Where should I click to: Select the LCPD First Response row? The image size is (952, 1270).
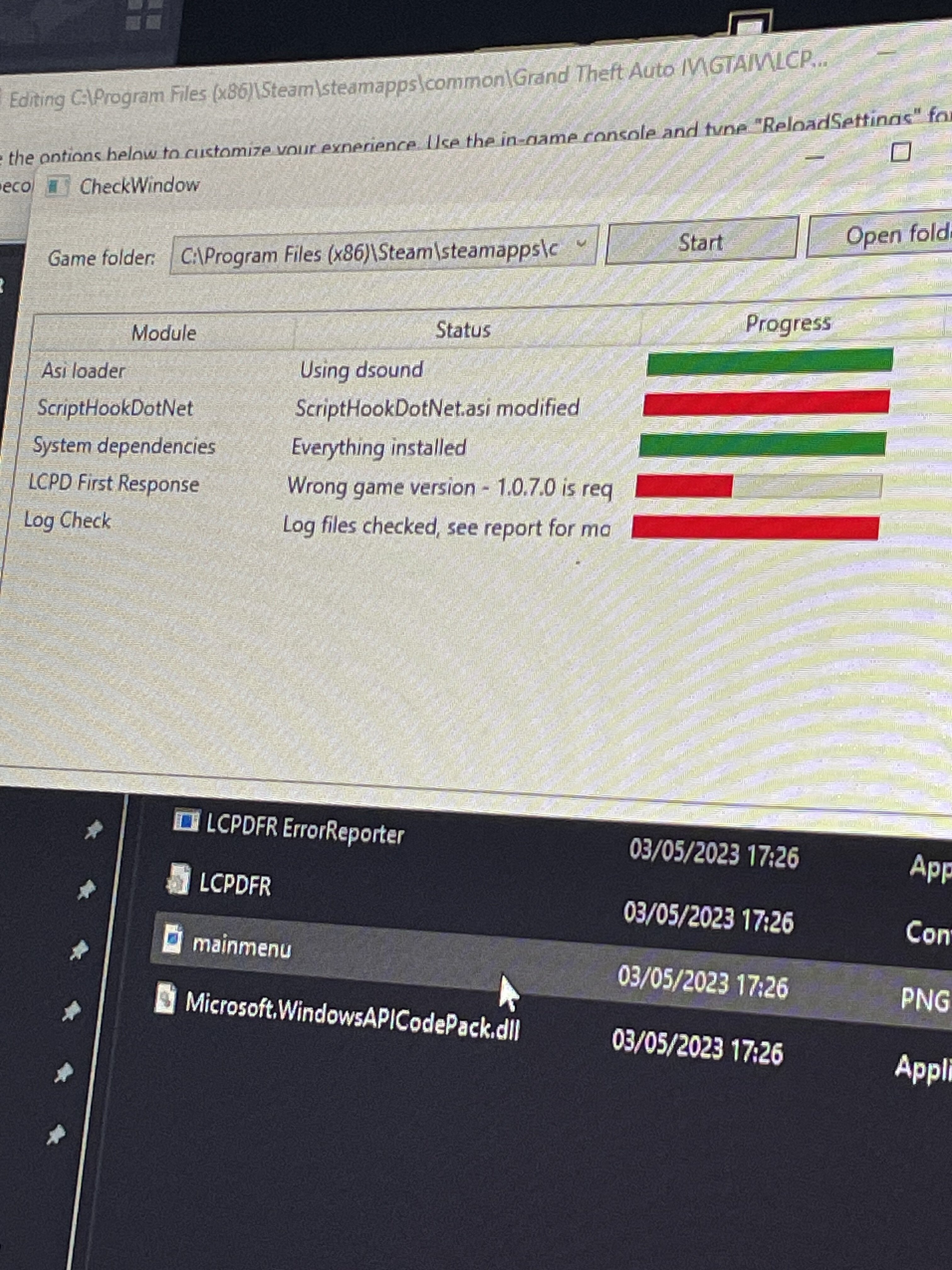[114, 483]
